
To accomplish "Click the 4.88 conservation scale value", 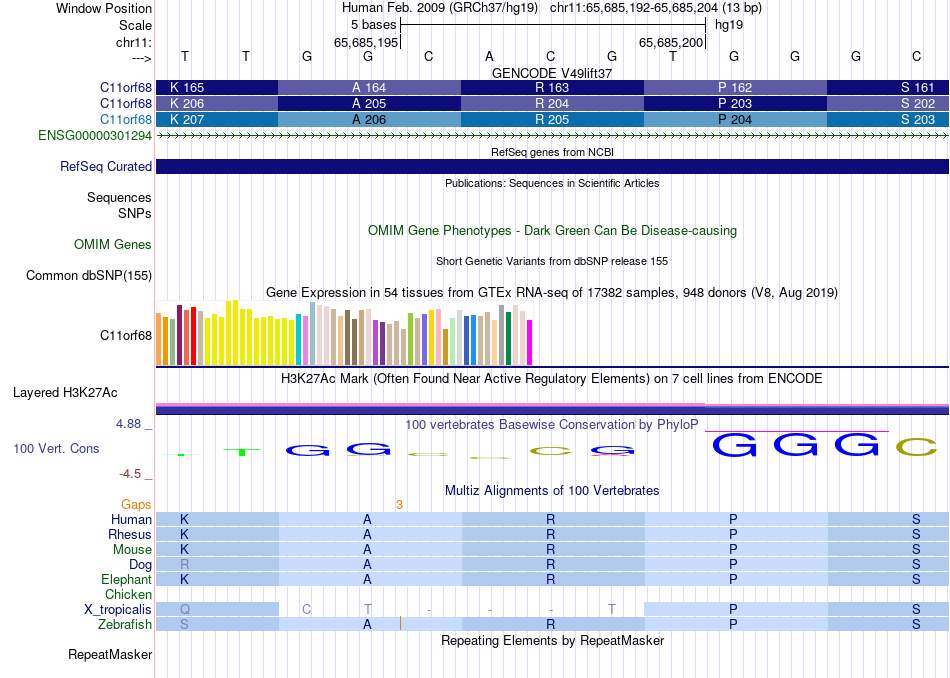I will click(128, 424).
